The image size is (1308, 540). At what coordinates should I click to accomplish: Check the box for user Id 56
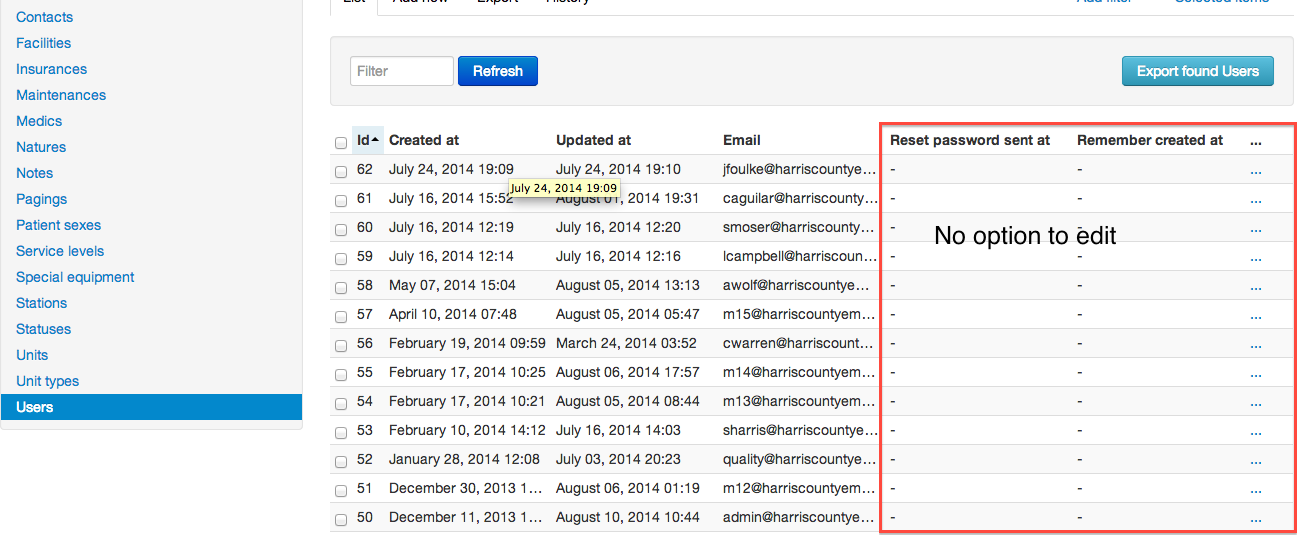341,346
